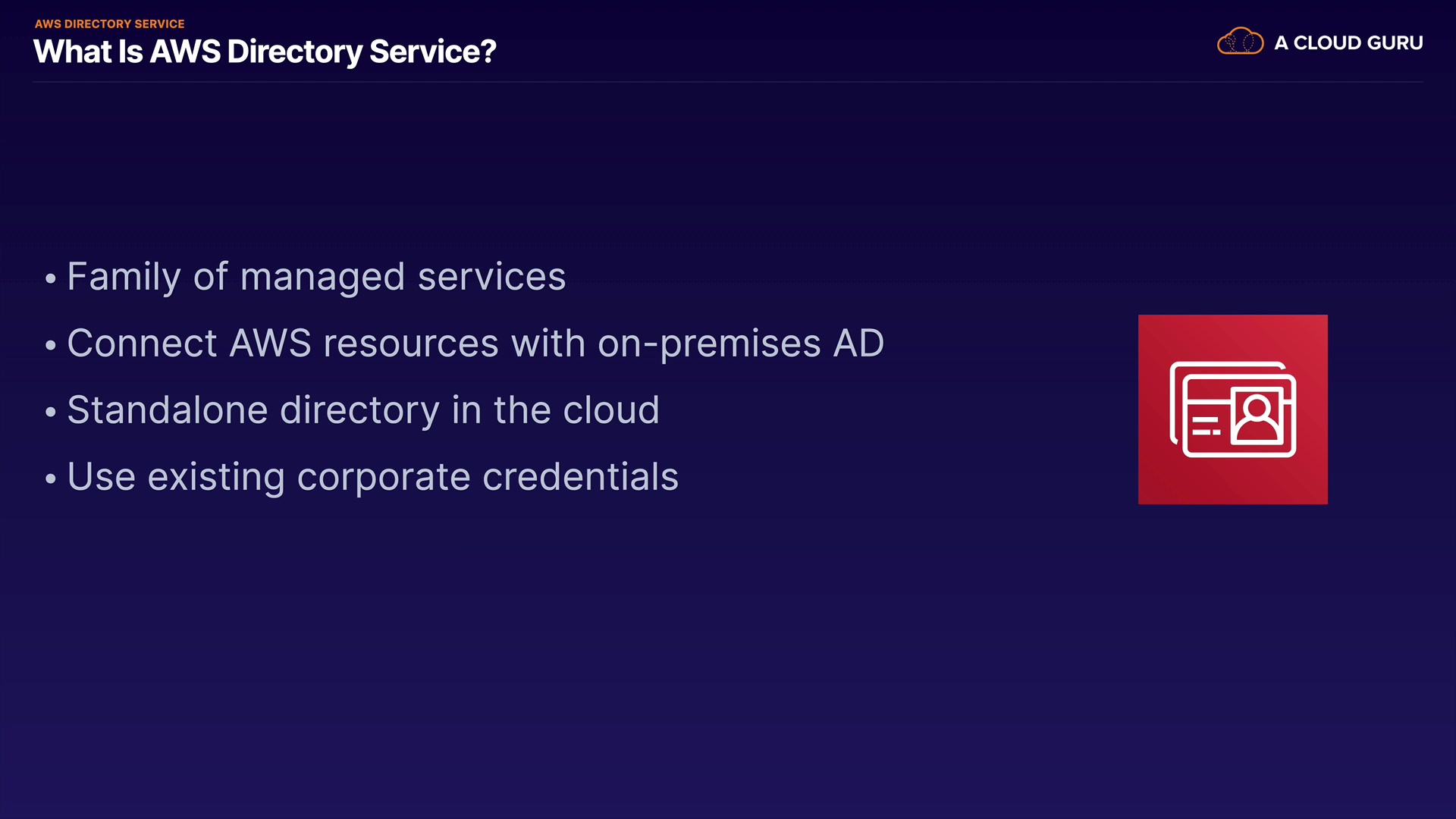Click the word "AD" ending the second bullet
The image size is (1456, 819).
point(858,343)
